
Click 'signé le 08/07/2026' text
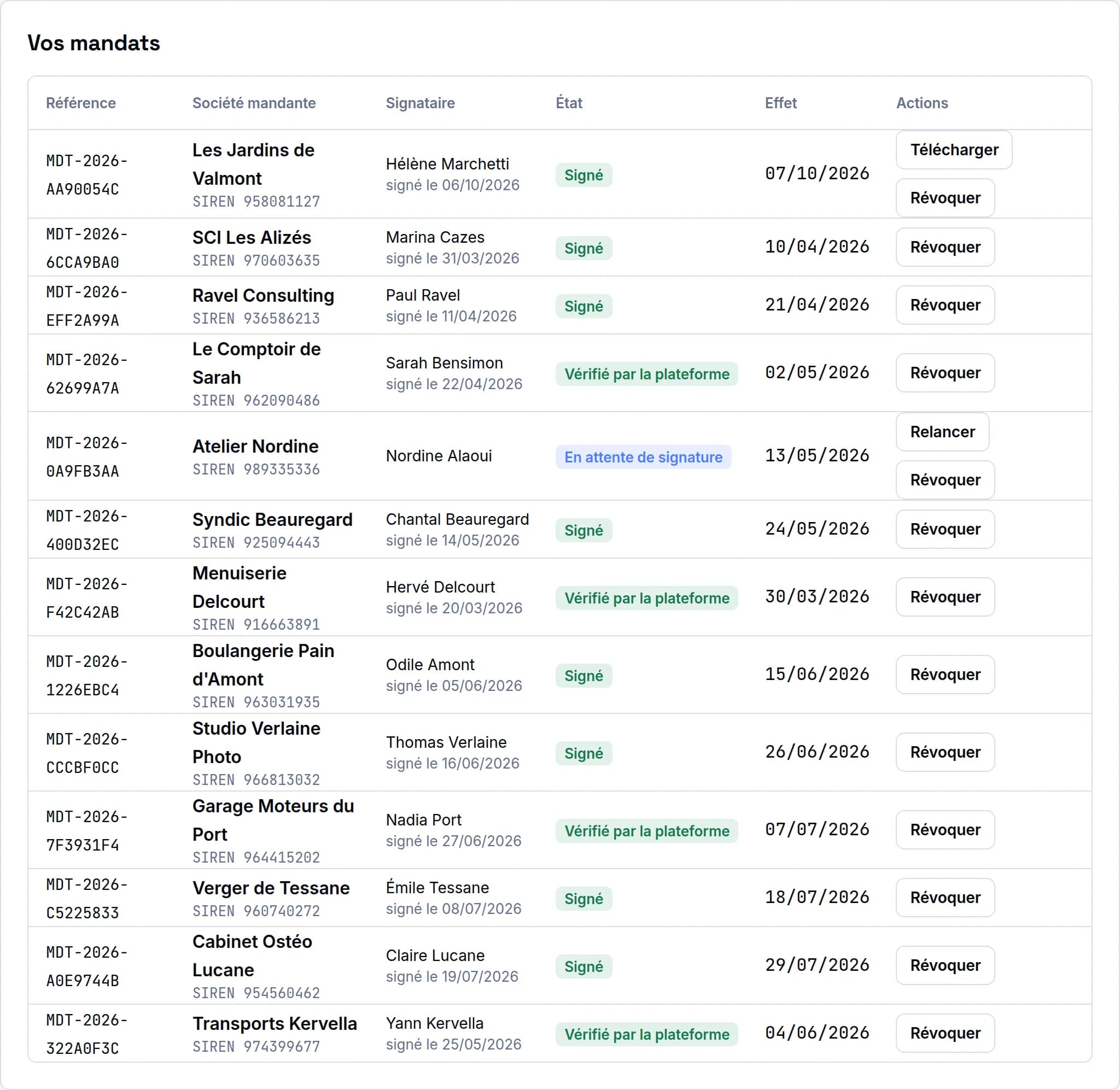(453, 909)
